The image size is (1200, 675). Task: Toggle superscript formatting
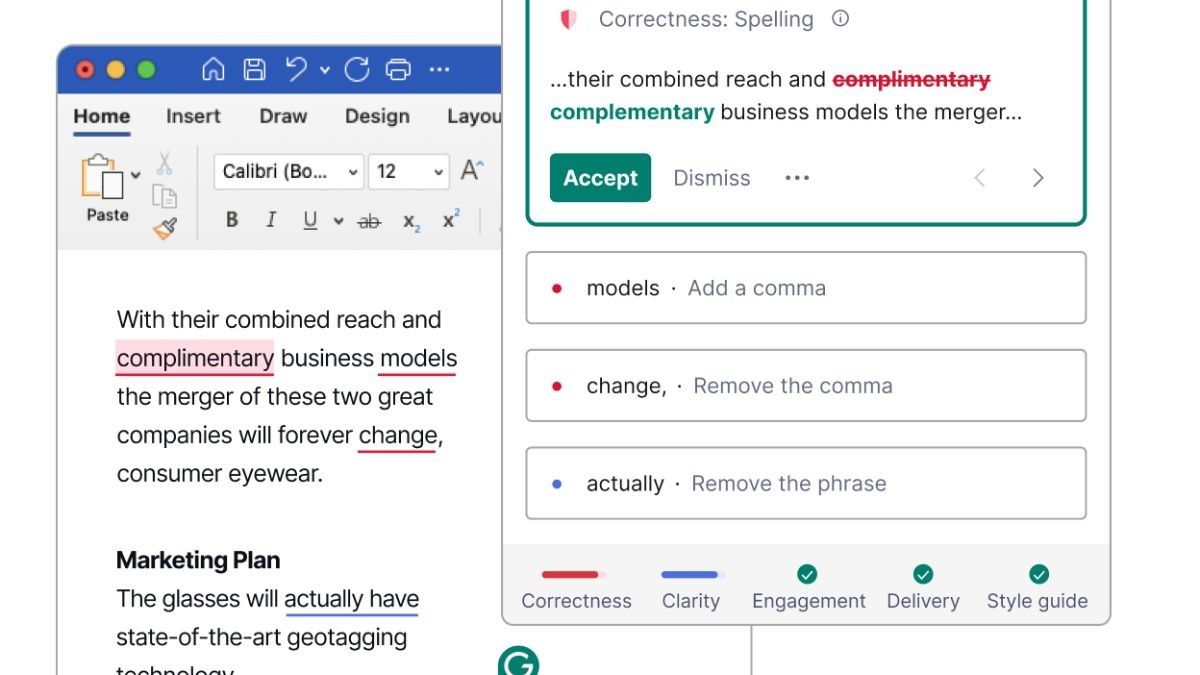tap(450, 219)
